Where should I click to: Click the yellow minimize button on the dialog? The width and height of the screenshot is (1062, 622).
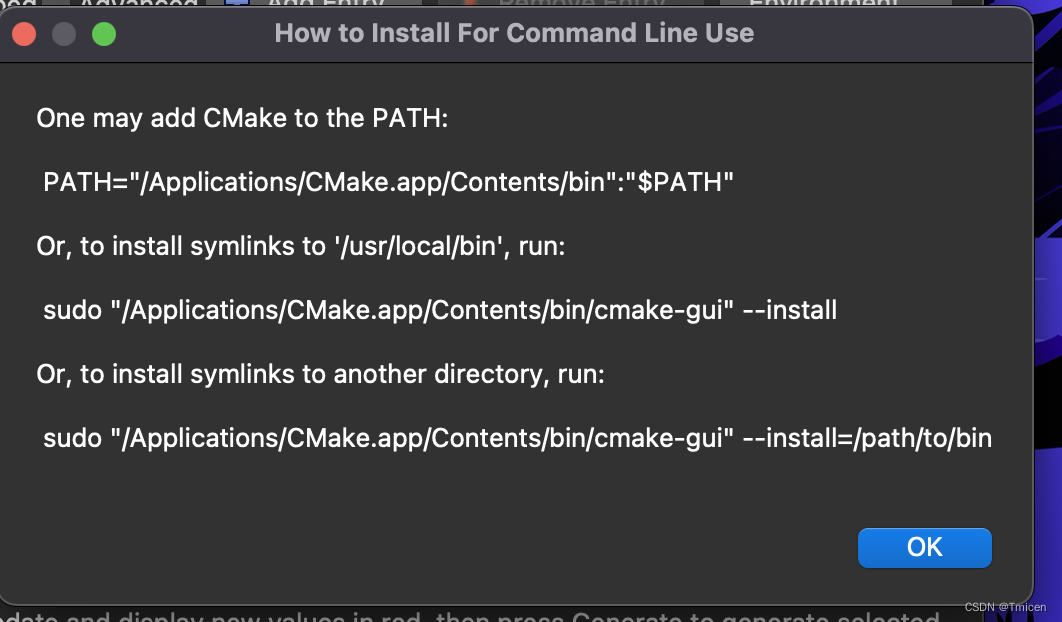pyautogui.click(x=63, y=33)
